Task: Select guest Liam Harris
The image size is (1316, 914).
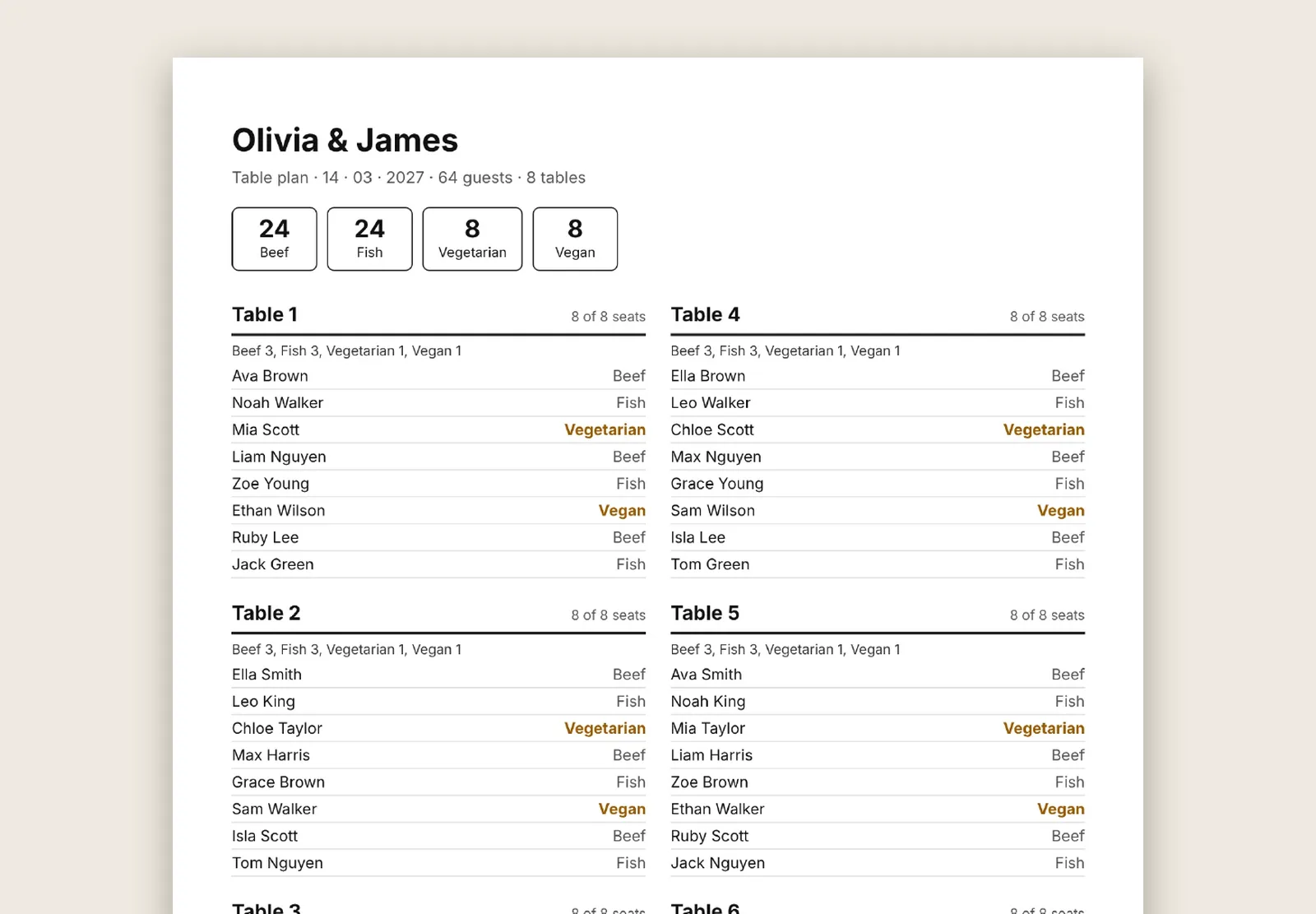Action: (x=711, y=755)
